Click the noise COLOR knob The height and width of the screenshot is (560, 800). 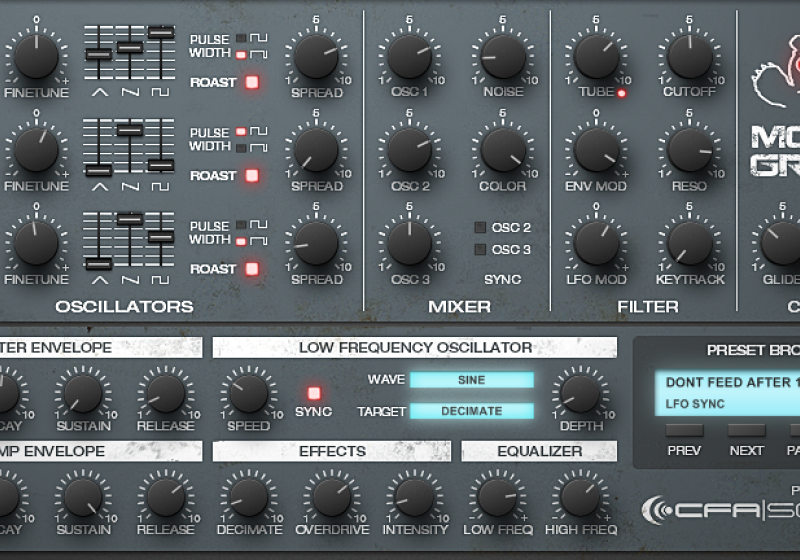[503, 149]
